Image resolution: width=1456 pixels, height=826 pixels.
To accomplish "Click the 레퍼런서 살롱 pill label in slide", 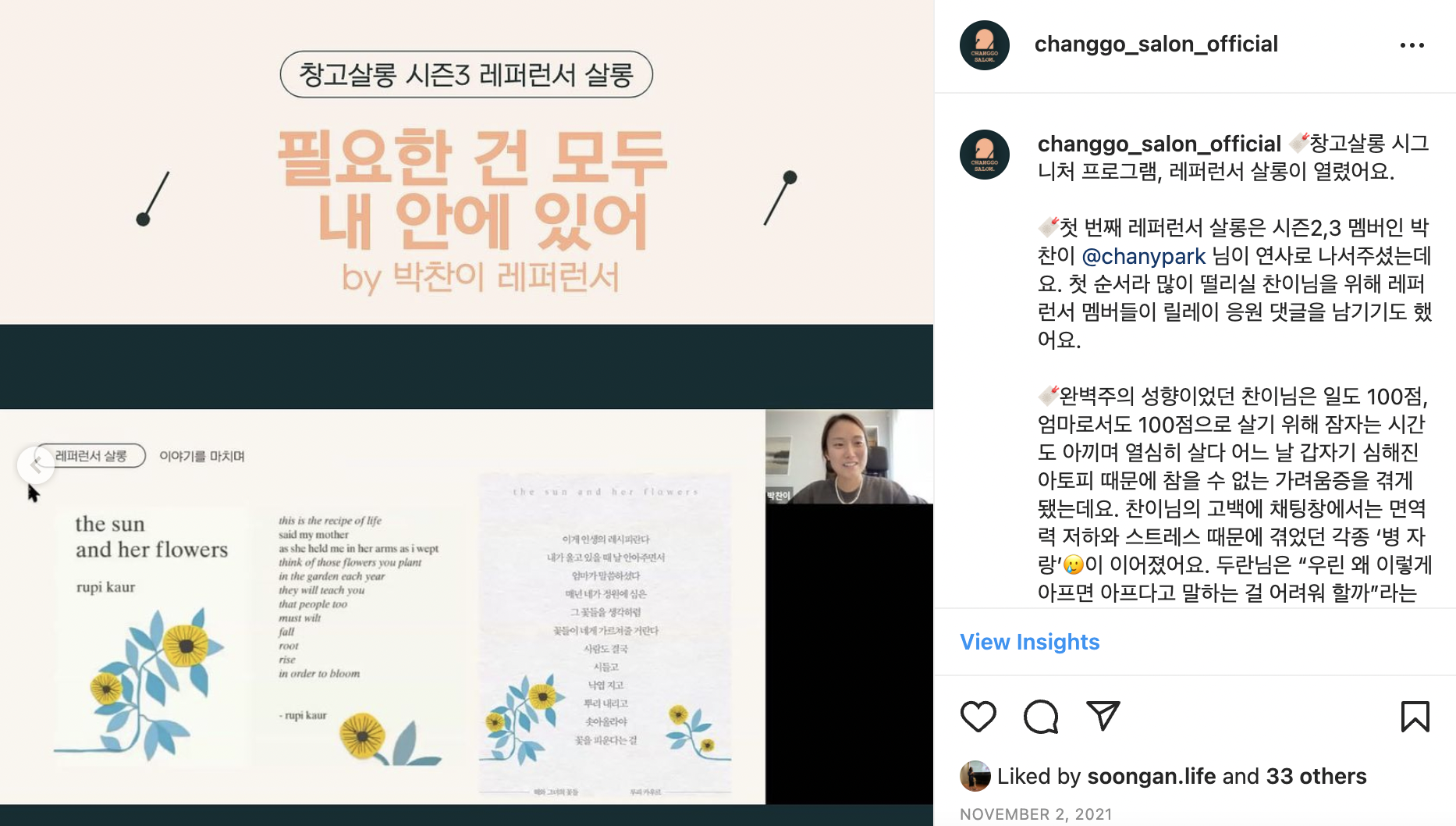I will [91, 456].
